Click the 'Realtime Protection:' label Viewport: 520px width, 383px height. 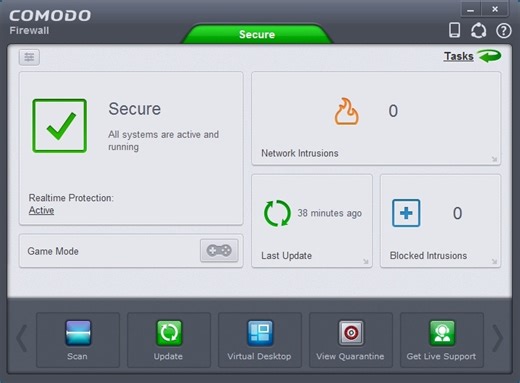71,198
